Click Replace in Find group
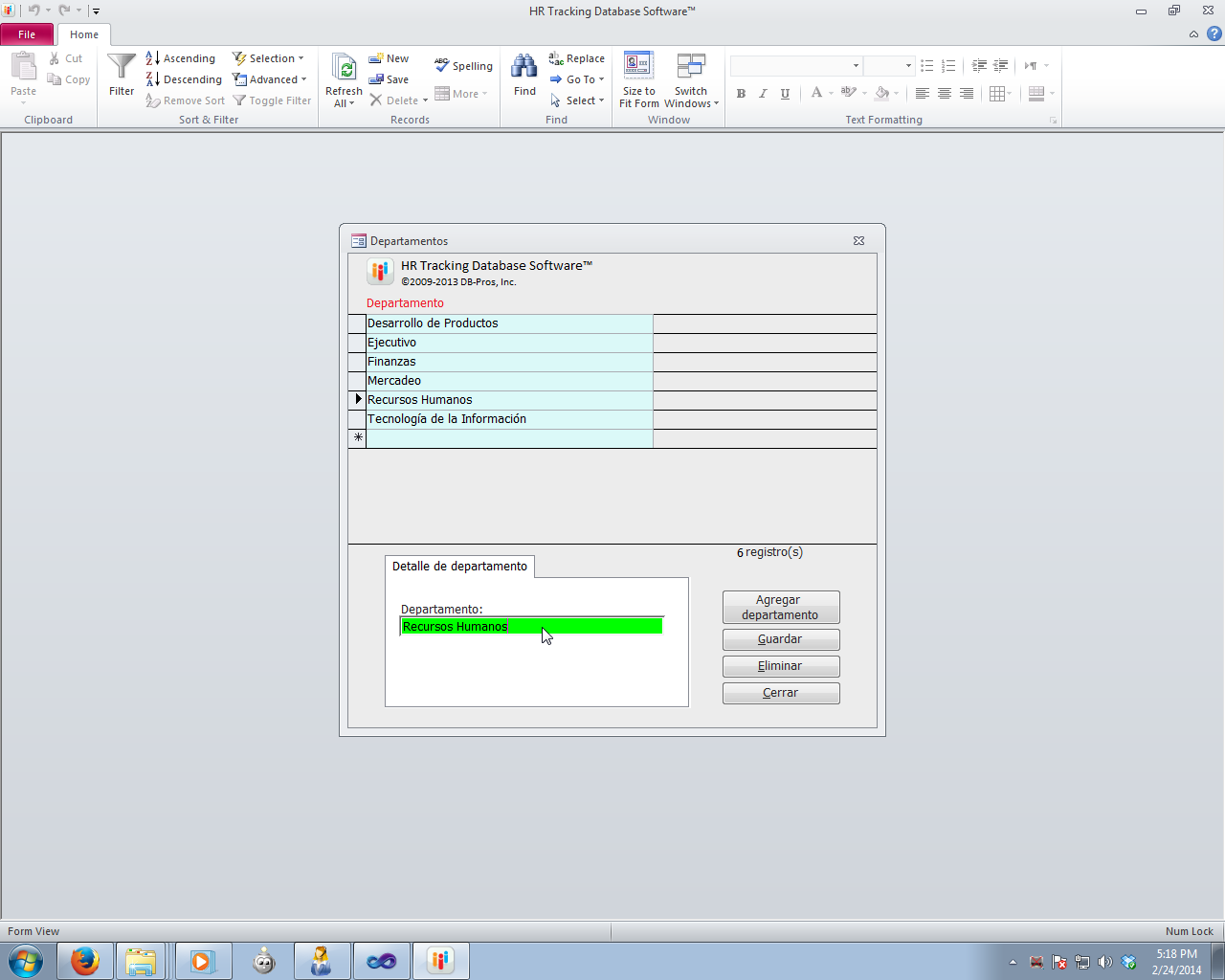Image resolution: width=1225 pixels, height=980 pixels. pyautogui.click(x=577, y=58)
